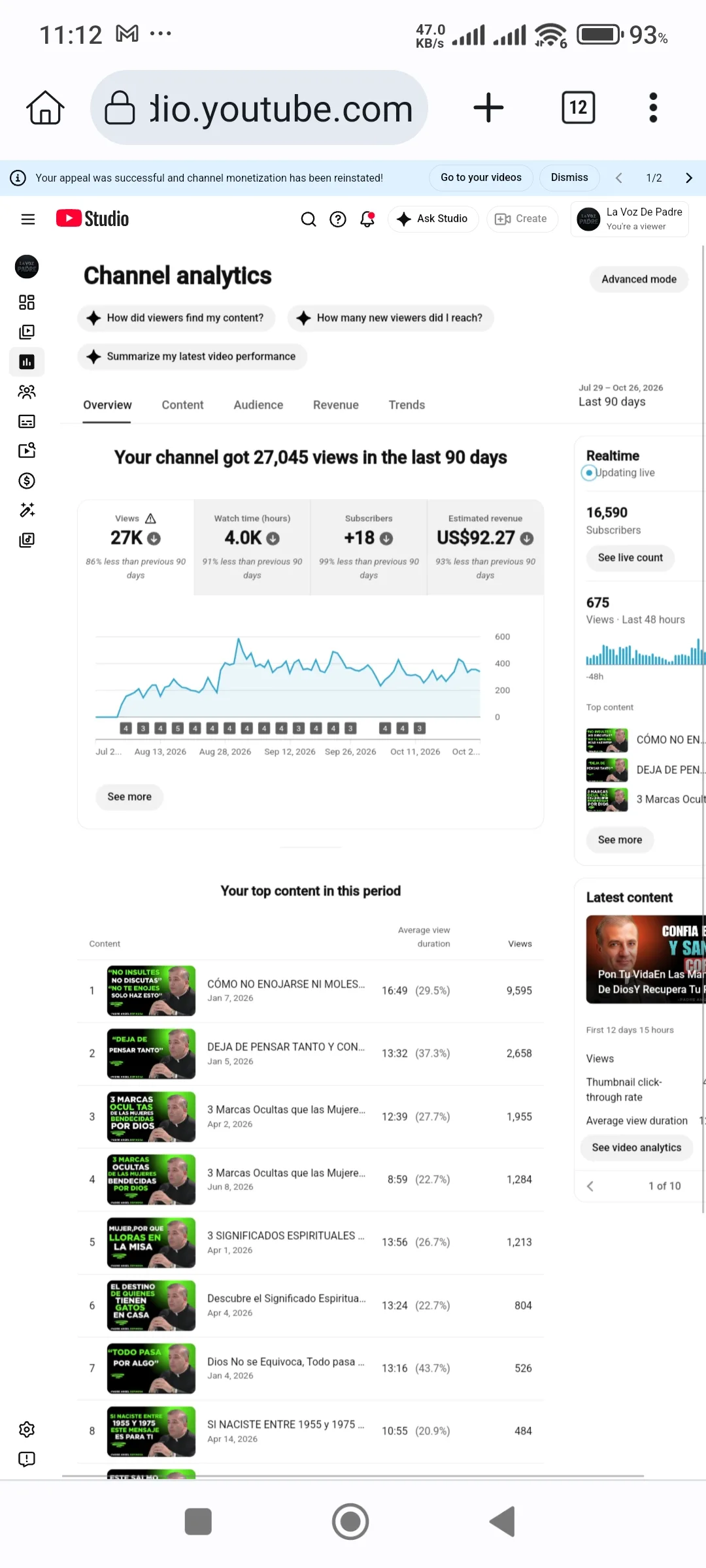Go to previous notification banner arrow
Image resolution: width=706 pixels, height=1568 pixels.
pos(618,178)
